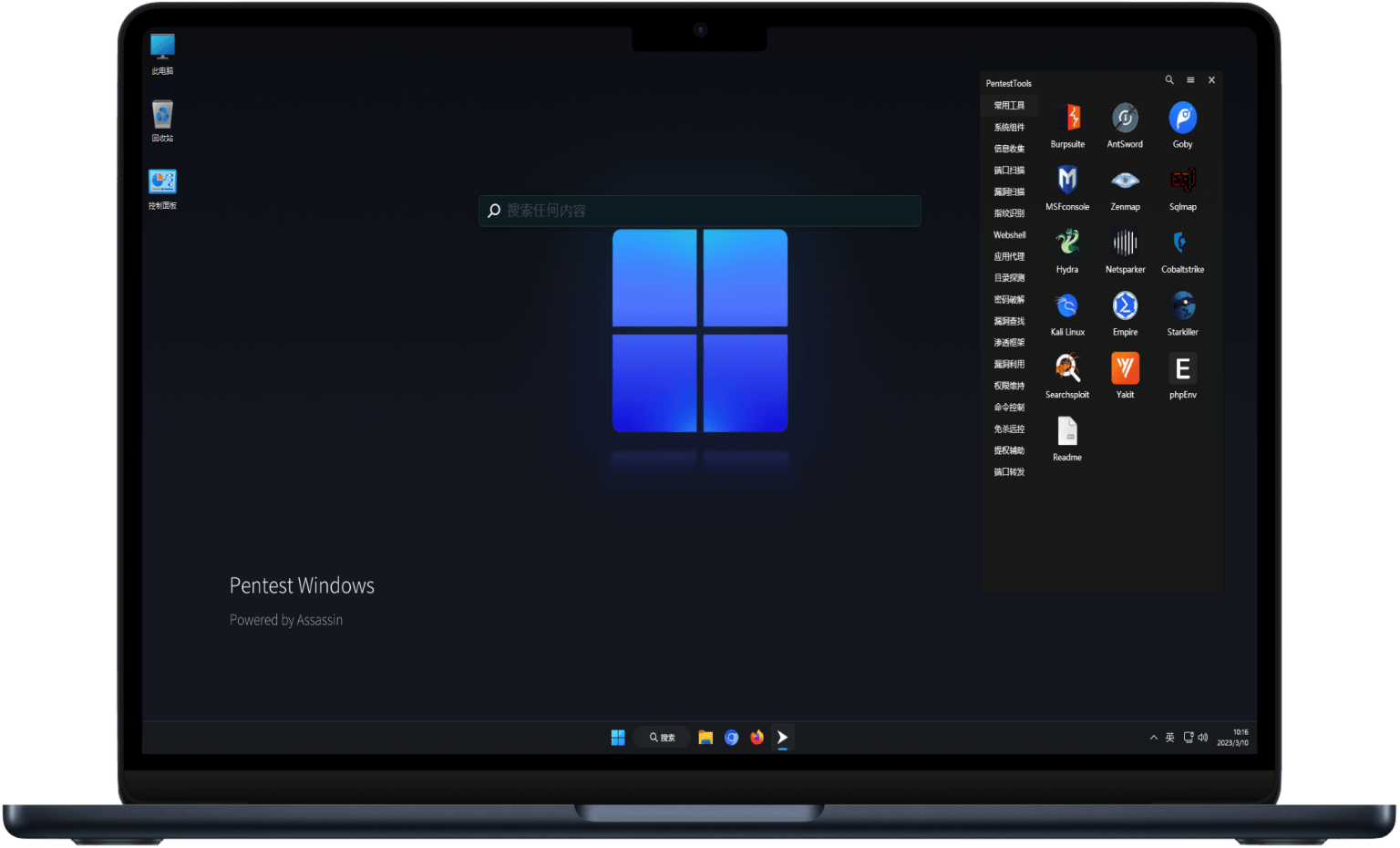The image size is (1400, 848).
Task: Launch the Yakit application icon
Action: coord(1125,368)
